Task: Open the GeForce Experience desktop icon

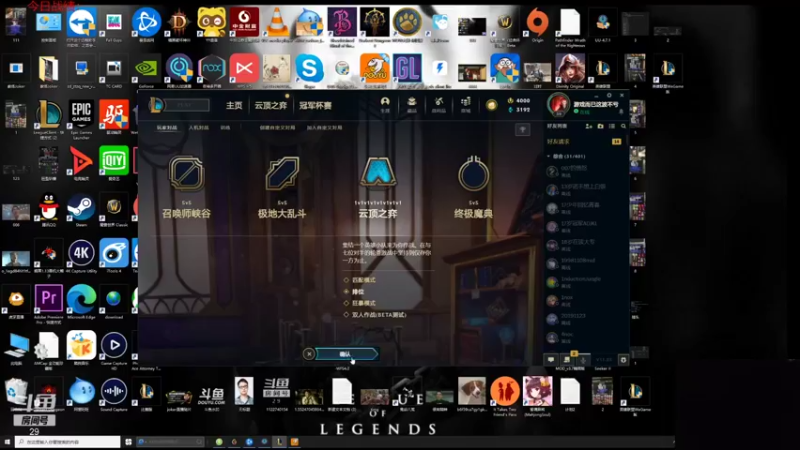Action: (146, 69)
